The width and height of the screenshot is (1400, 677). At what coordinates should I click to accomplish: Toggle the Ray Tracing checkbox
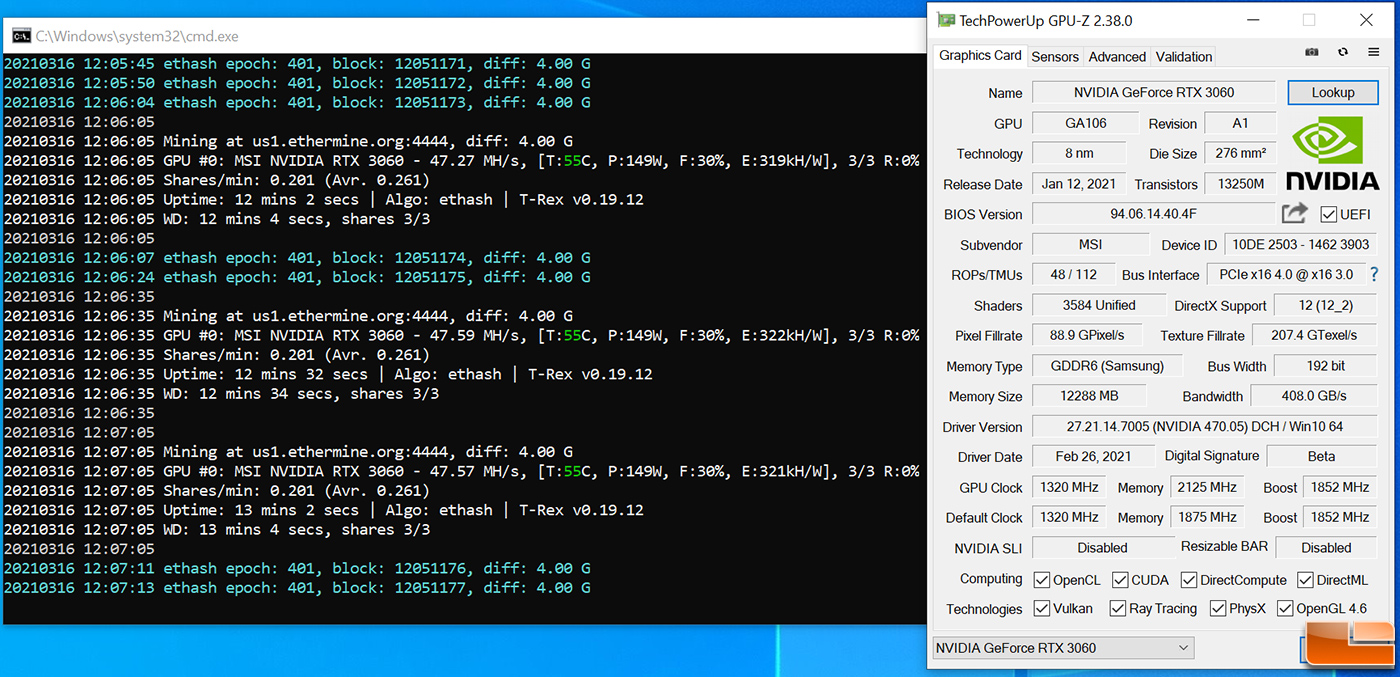1117,608
